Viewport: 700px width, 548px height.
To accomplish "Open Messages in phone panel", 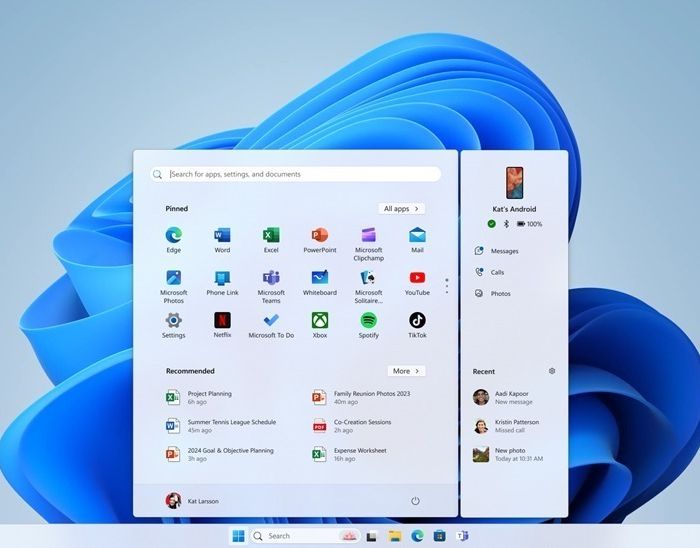I will 496,251.
